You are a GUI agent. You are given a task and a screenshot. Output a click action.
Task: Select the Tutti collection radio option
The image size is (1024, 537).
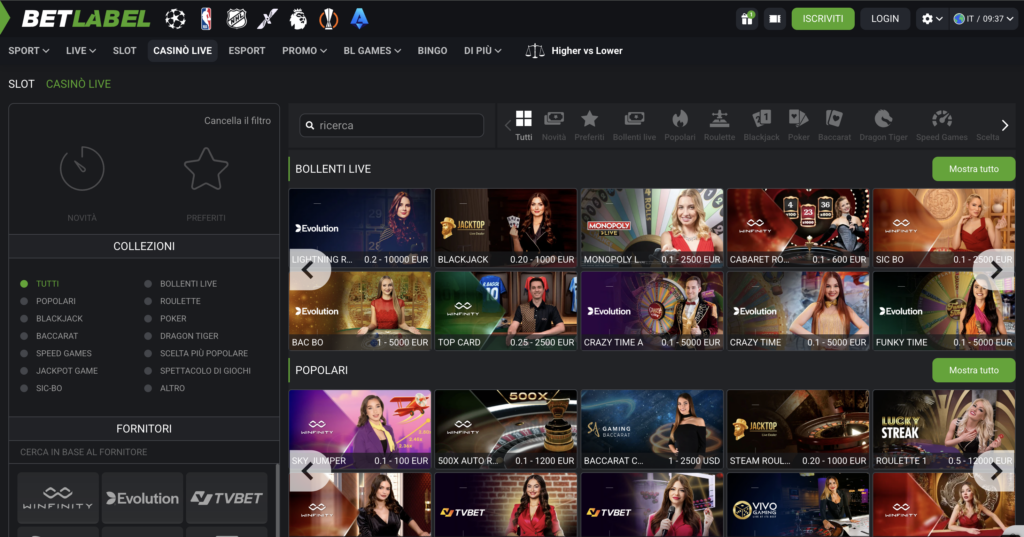[x=24, y=284]
